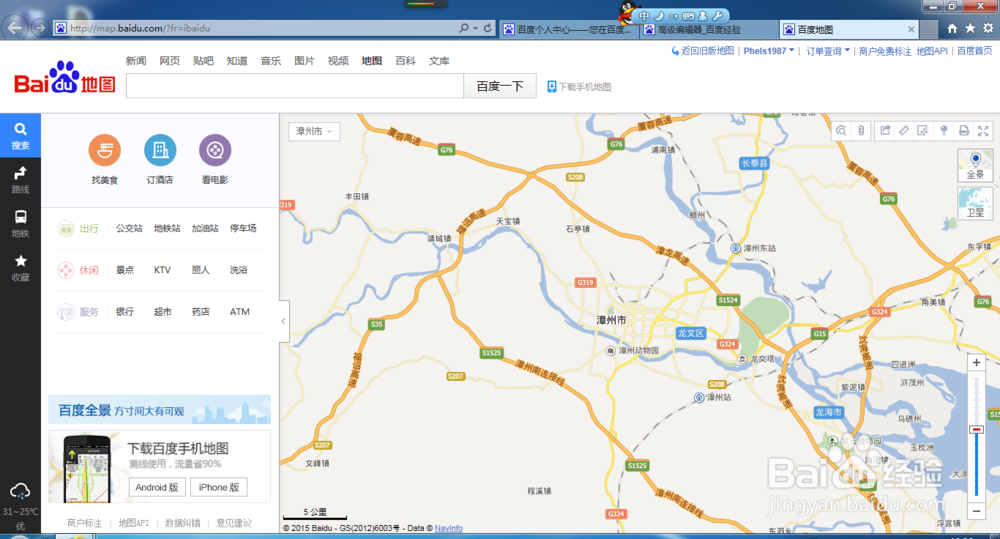Click the 音乐 navigation link
The image size is (1000, 539).
(271, 61)
